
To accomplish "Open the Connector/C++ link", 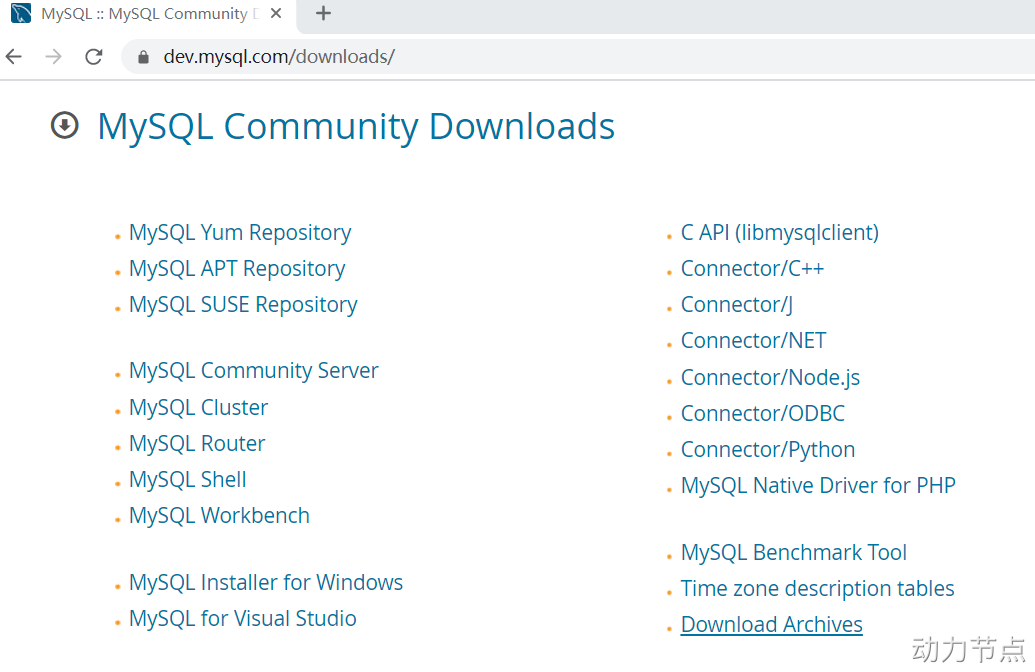I will click(x=752, y=269).
